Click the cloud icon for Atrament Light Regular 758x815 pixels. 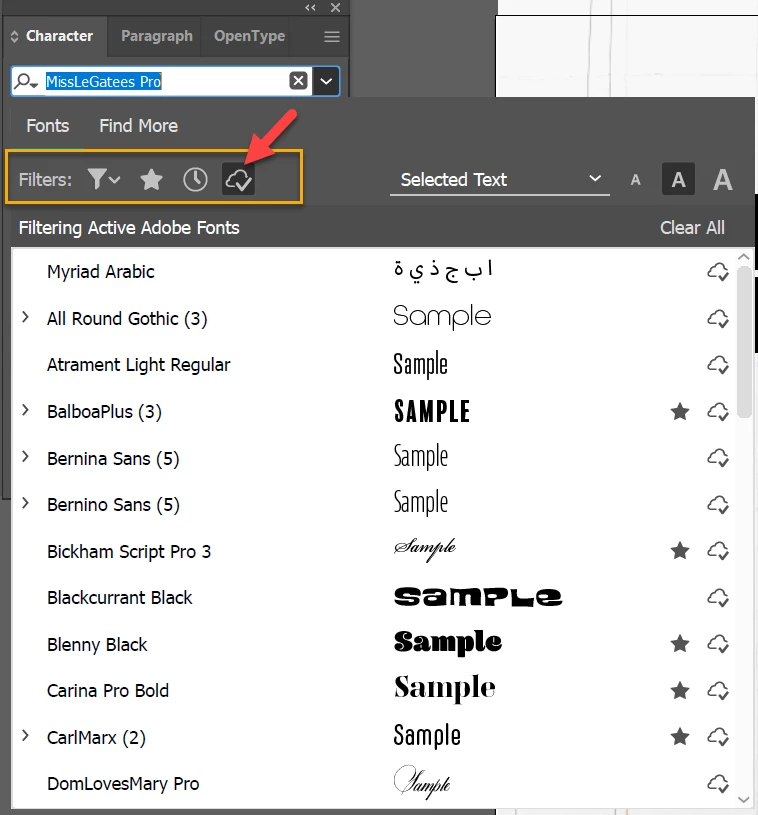point(718,364)
